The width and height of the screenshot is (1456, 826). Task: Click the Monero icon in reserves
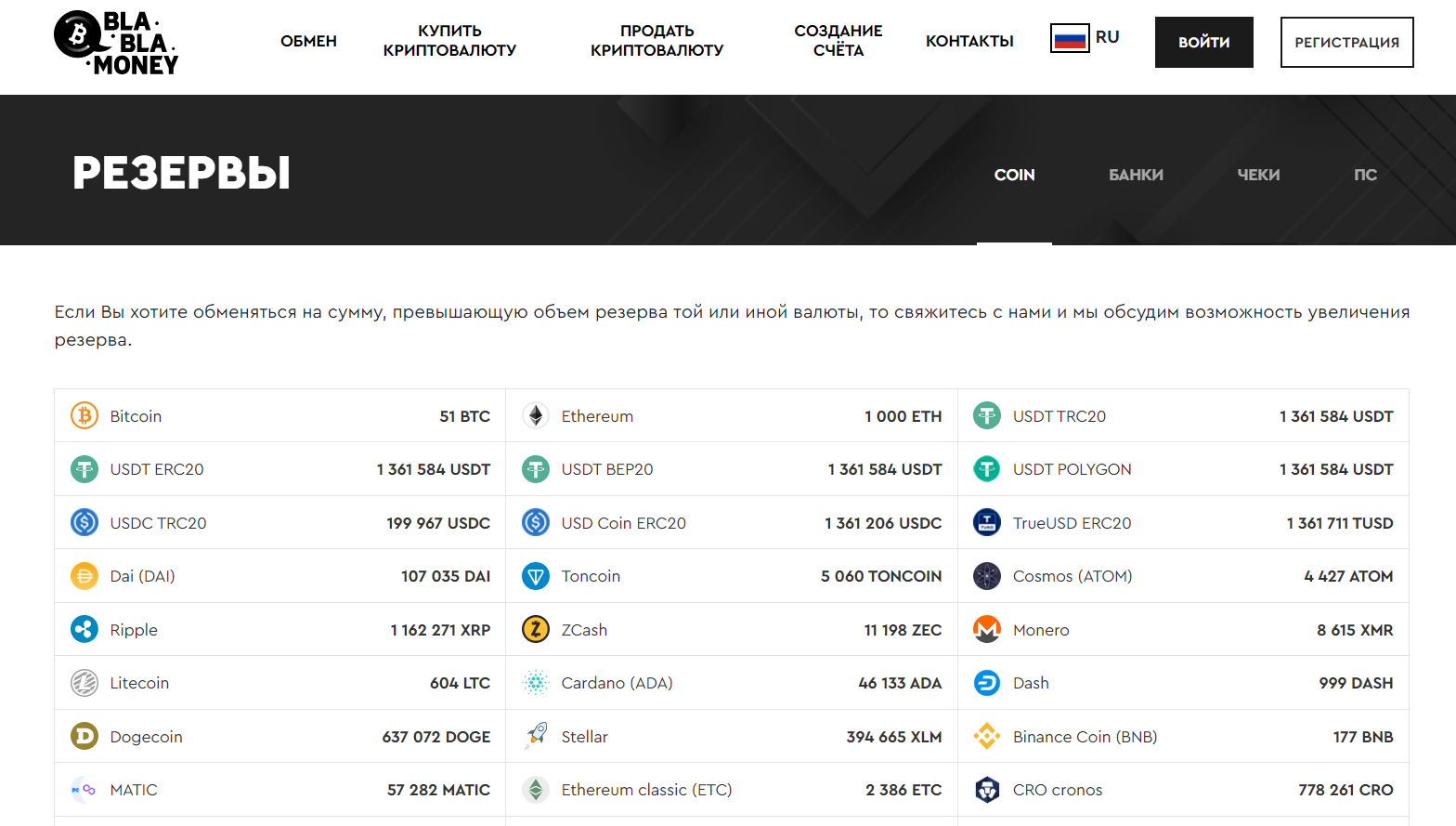tap(986, 630)
